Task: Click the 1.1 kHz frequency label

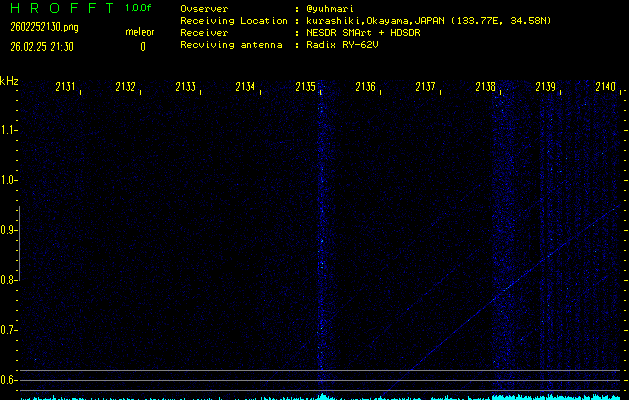Action: (9, 130)
